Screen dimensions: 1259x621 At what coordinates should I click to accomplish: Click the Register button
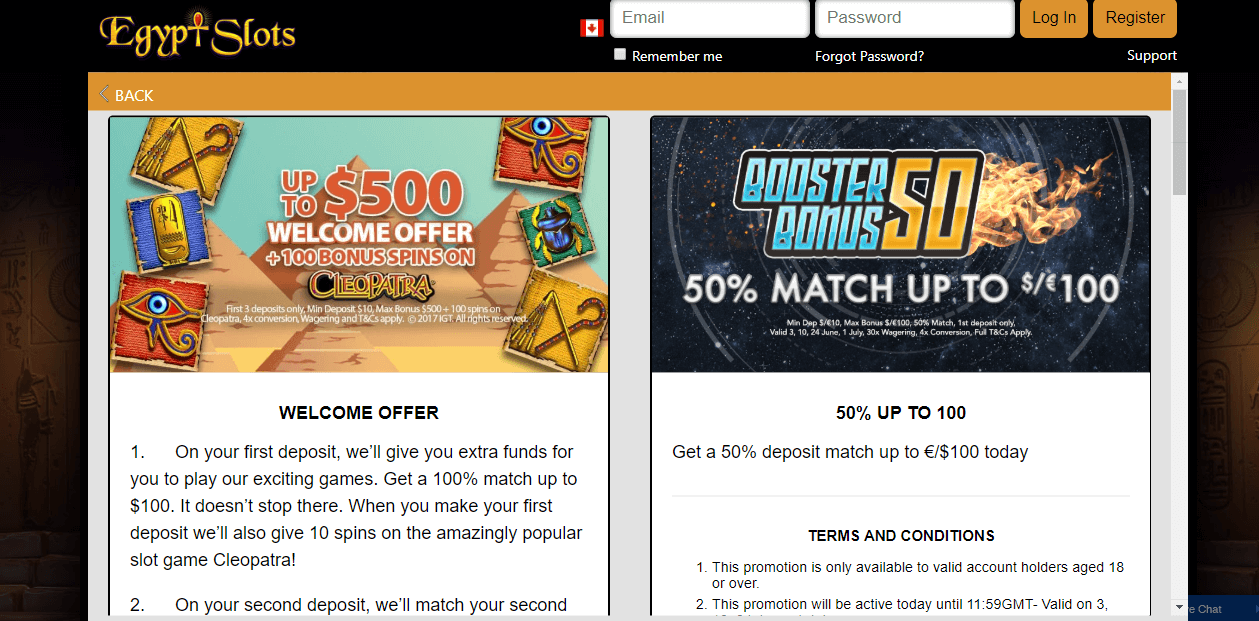tap(1135, 18)
